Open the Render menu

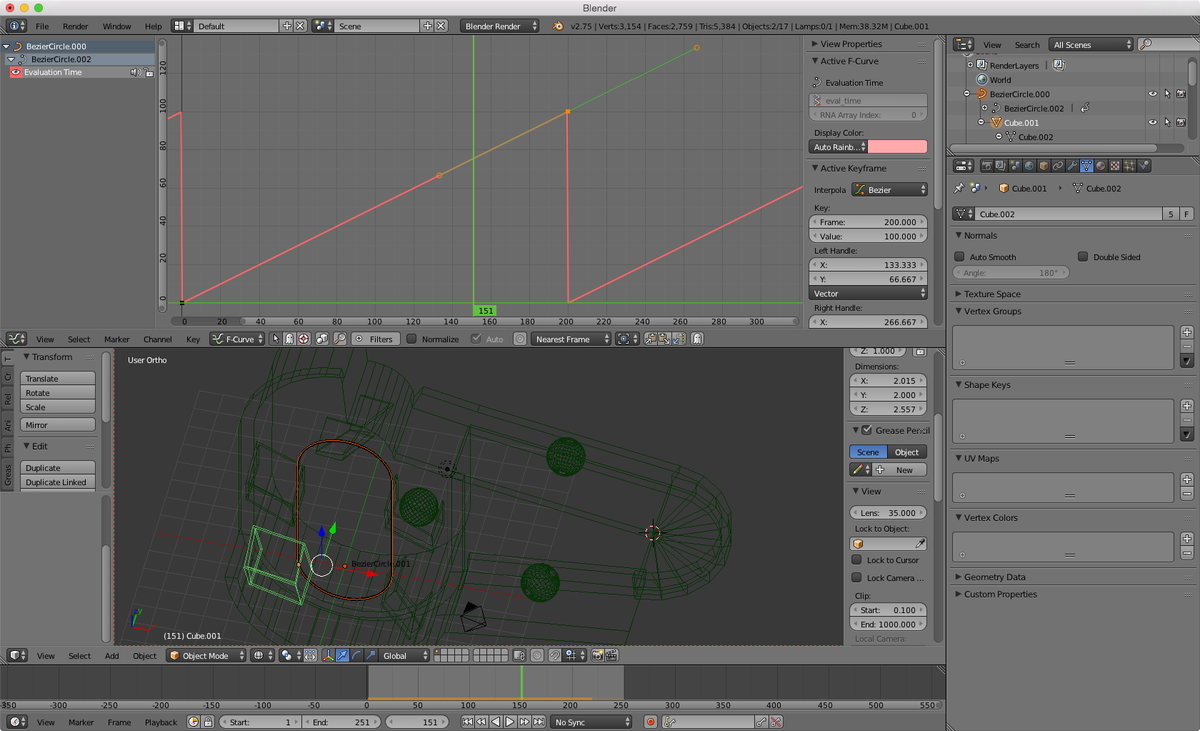75,25
